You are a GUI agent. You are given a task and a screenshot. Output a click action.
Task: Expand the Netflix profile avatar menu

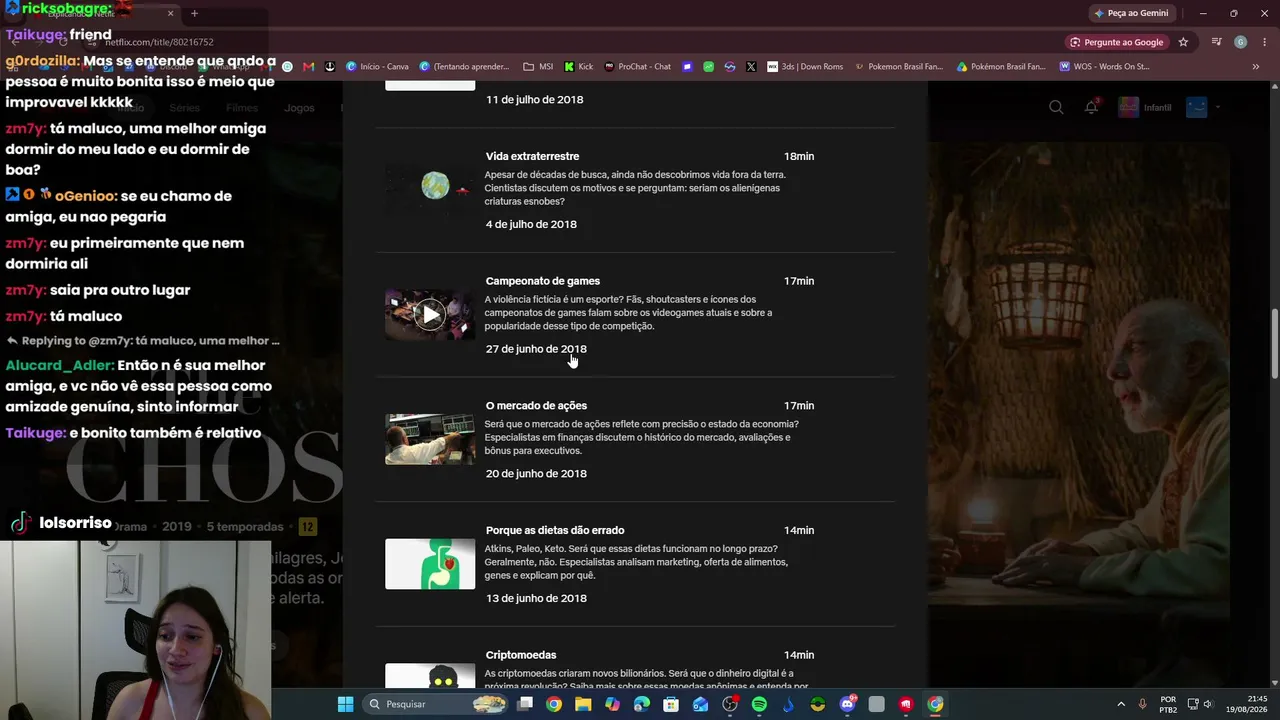tap(1203, 107)
